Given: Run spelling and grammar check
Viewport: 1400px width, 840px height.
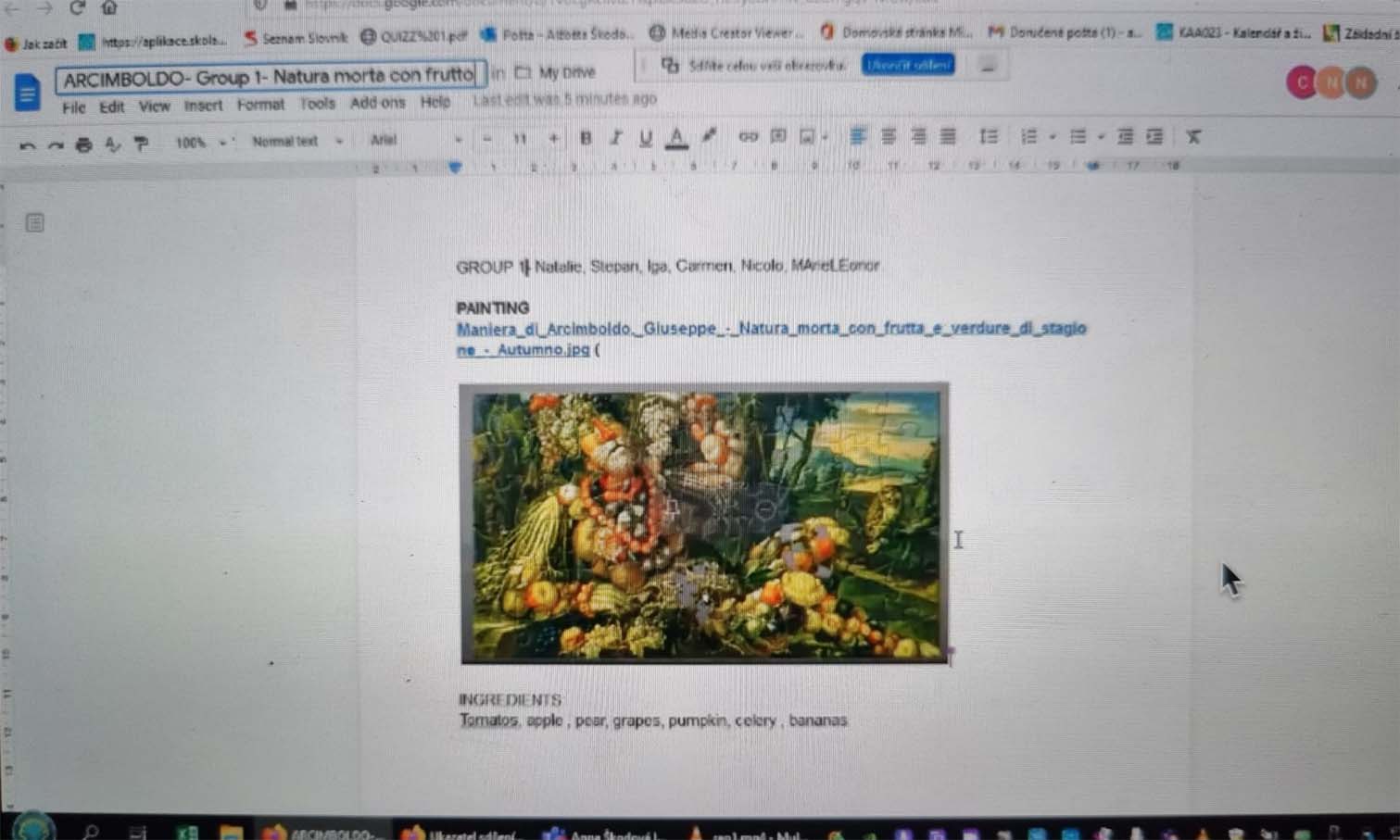Looking at the screenshot, I should tap(112, 144).
